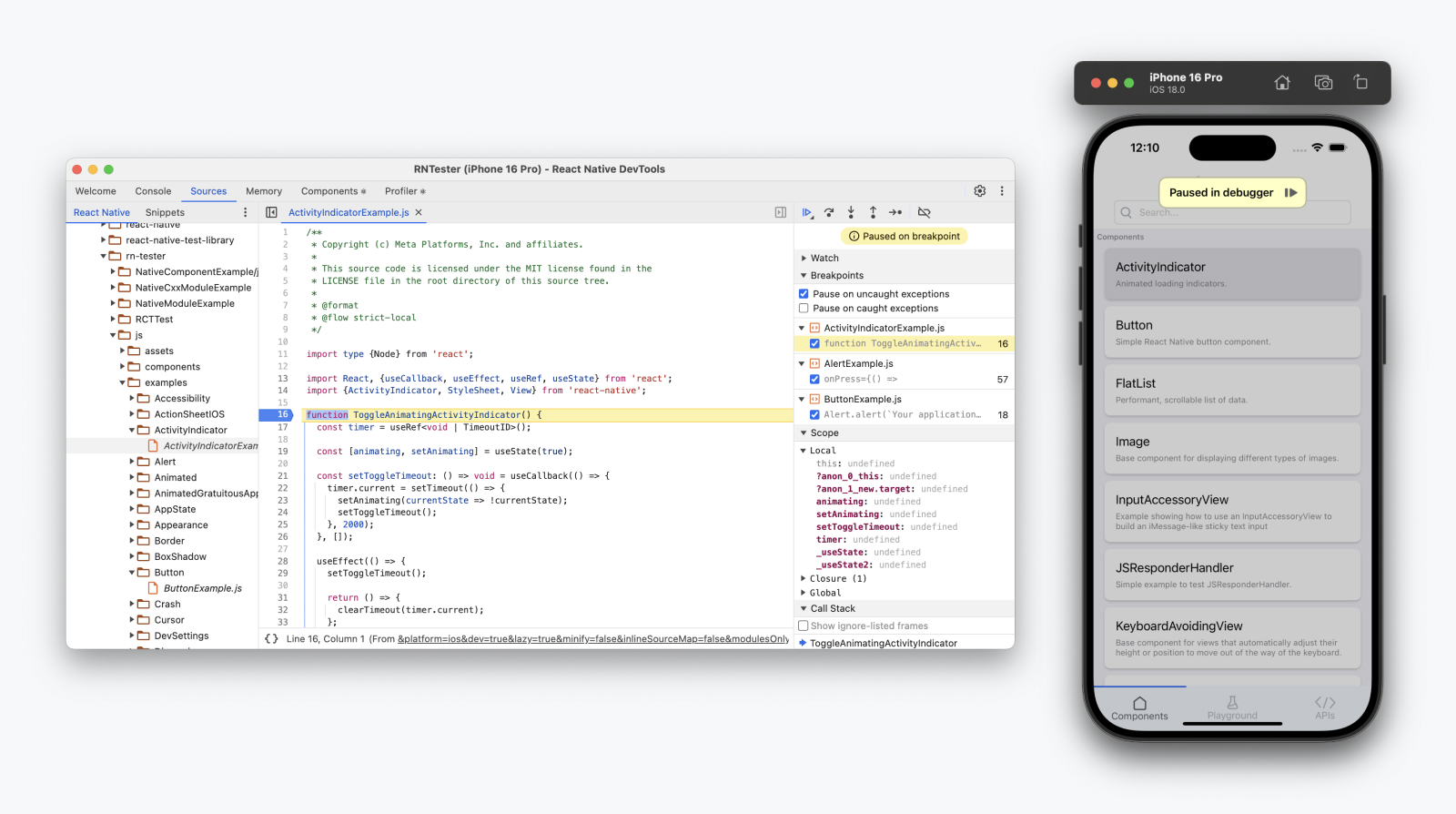Click the source map link in status bar
This screenshot has height=814, width=1456.
coord(592,639)
